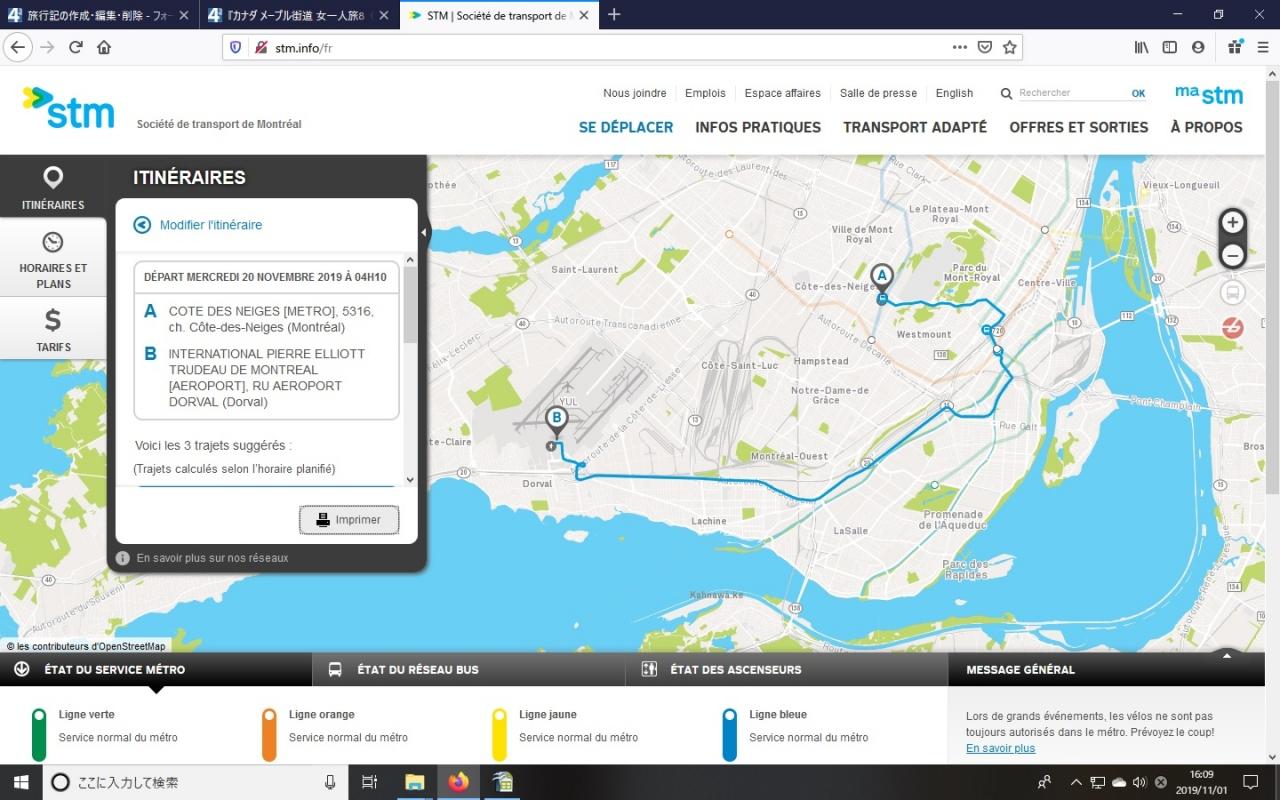This screenshot has width=1280, height=800.
Task: Switch to État du réseau bus tab
Action: pos(417,669)
